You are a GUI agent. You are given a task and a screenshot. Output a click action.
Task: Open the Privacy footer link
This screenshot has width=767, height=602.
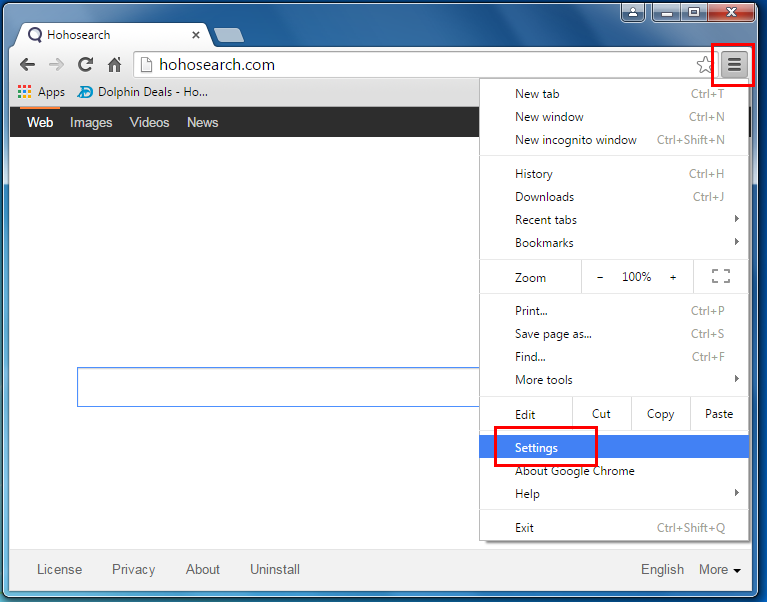pyautogui.click(x=134, y=570)
